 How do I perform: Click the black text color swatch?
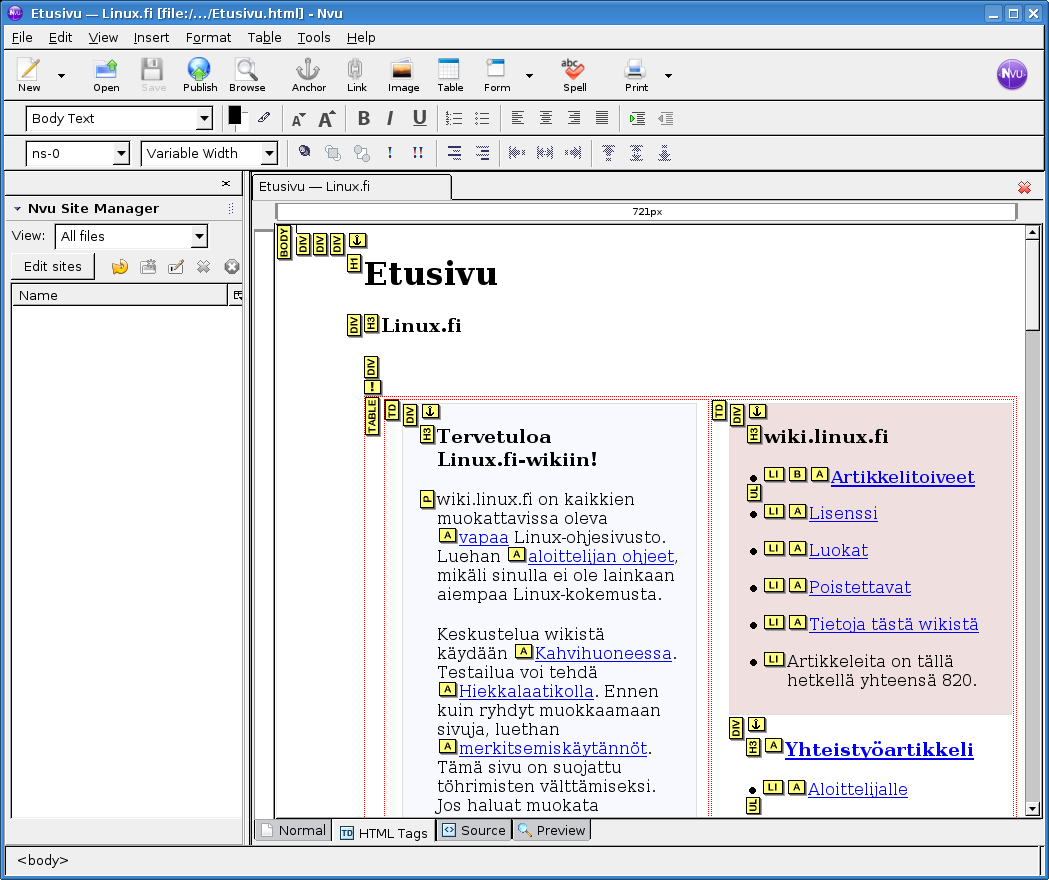[235, 115]
